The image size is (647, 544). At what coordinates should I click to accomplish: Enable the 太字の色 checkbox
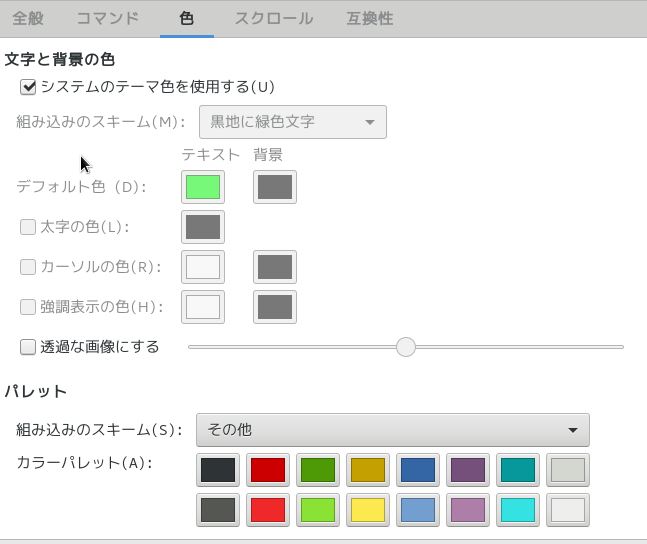coord(28,227)
